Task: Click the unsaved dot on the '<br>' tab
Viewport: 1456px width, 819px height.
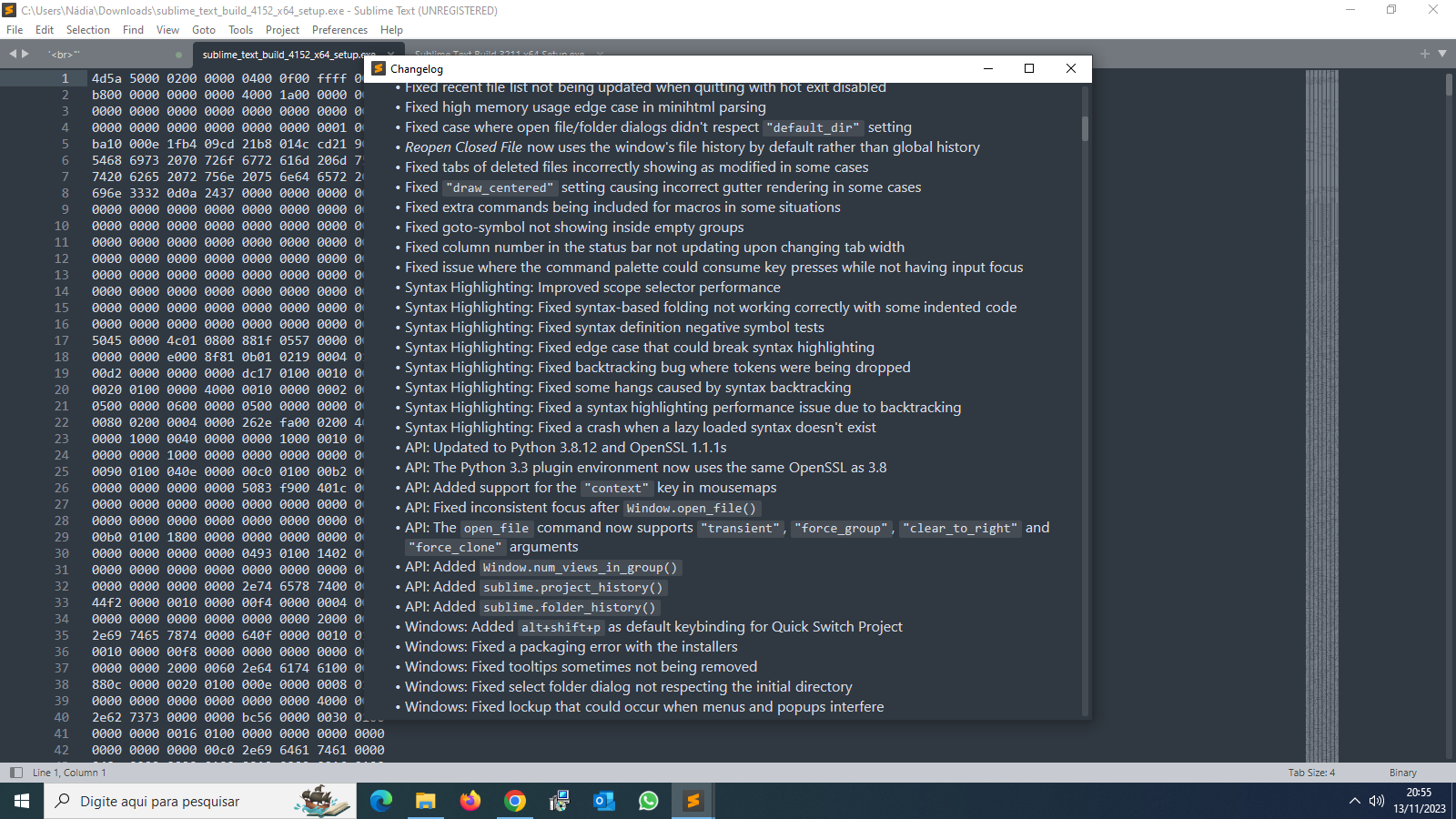Action: click(x=178, y=55)
